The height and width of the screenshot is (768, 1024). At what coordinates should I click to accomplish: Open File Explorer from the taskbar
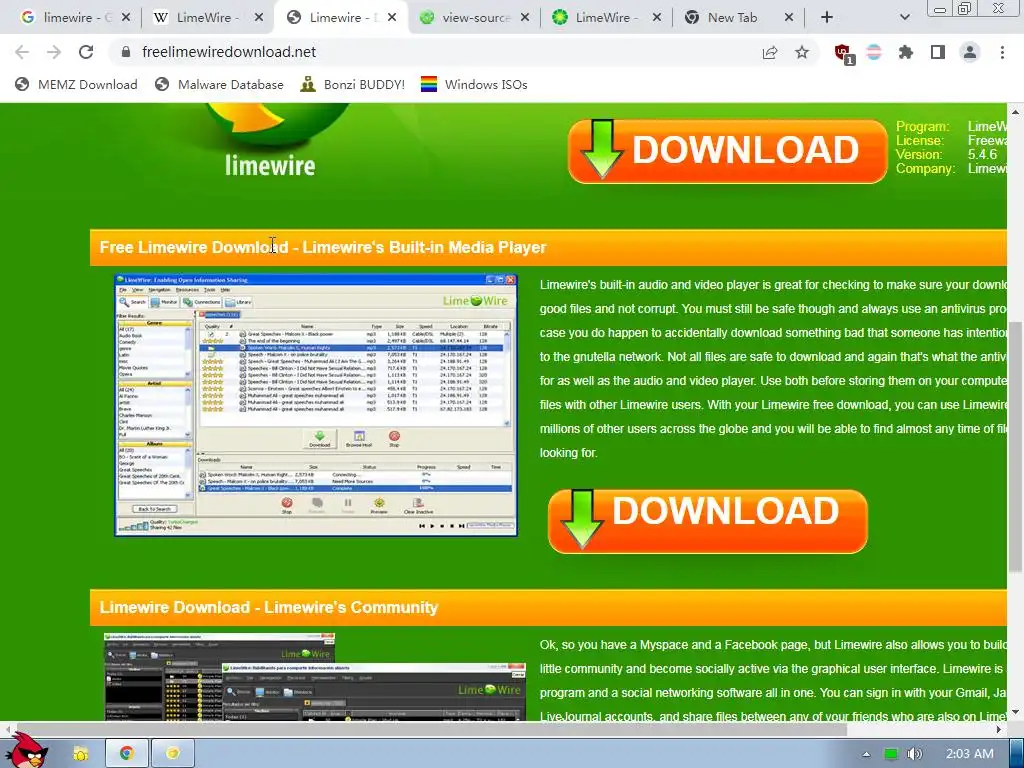pyautogui.click(x=80, y=754)
